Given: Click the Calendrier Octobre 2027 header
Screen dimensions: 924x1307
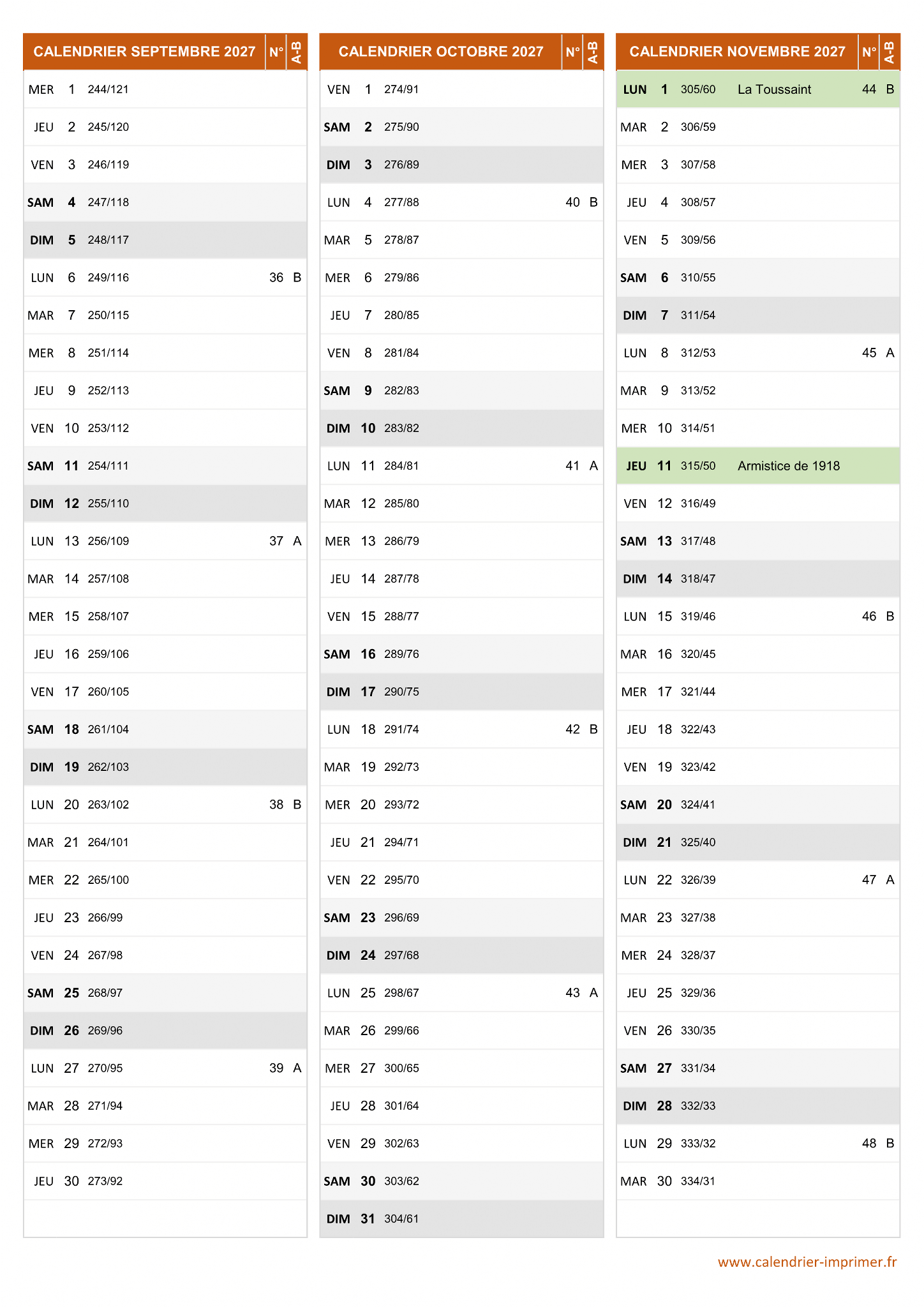Looking at the screenshot, I should point(441,52).
